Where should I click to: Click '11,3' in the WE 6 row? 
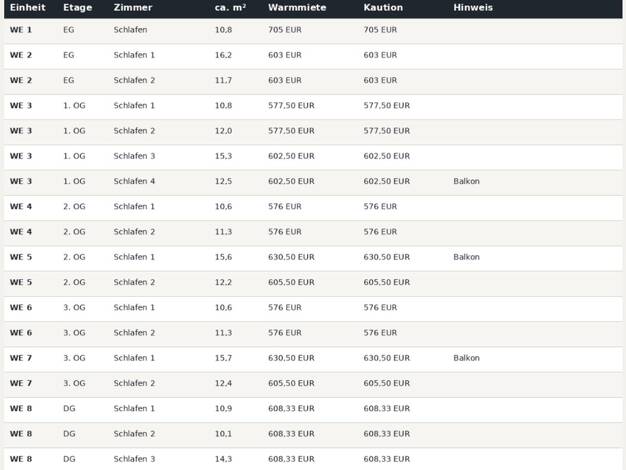click(223, 333)
